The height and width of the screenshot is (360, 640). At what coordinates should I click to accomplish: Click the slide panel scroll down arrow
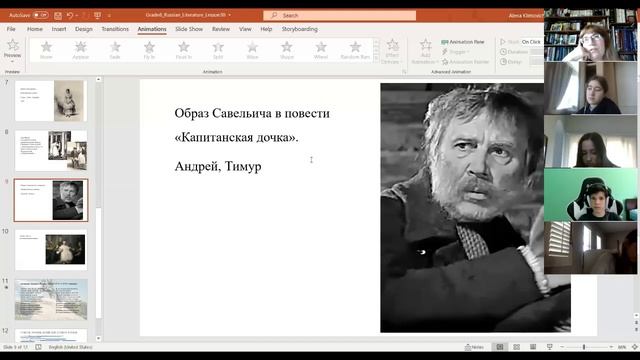click(98, 338)
